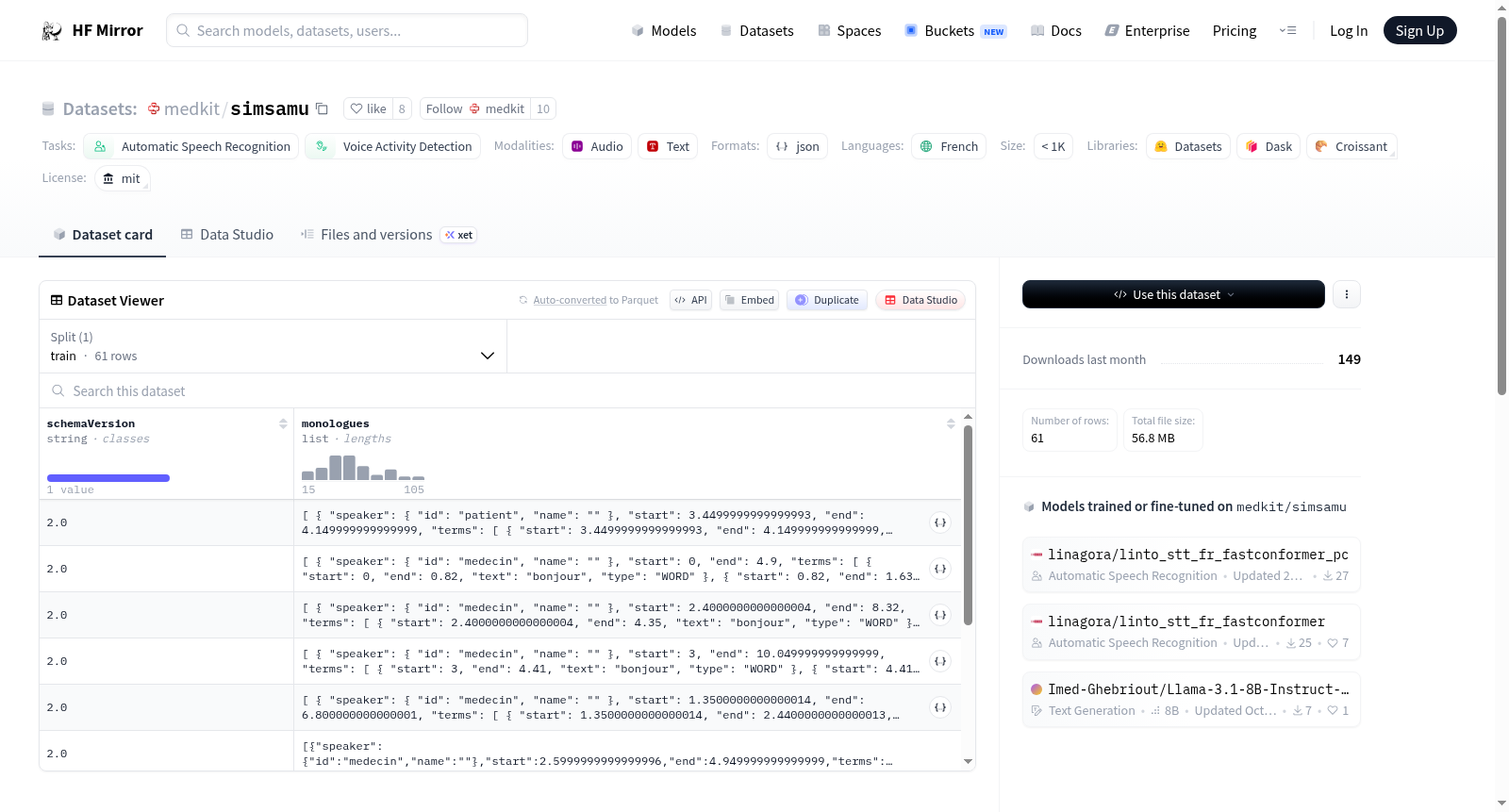Expand JSON cell for the patient row
The image size is (1509, 812).
coord(940,522)
